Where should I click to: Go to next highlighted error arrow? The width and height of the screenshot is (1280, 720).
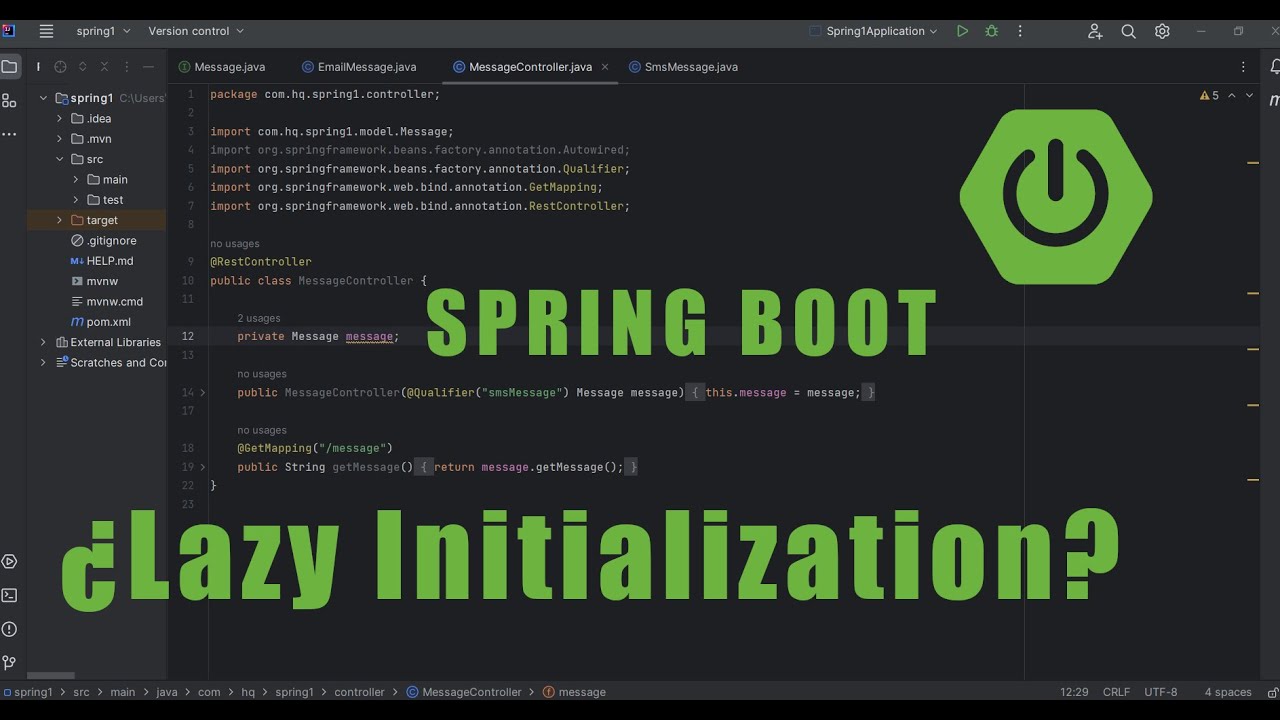pos(1249,96)
